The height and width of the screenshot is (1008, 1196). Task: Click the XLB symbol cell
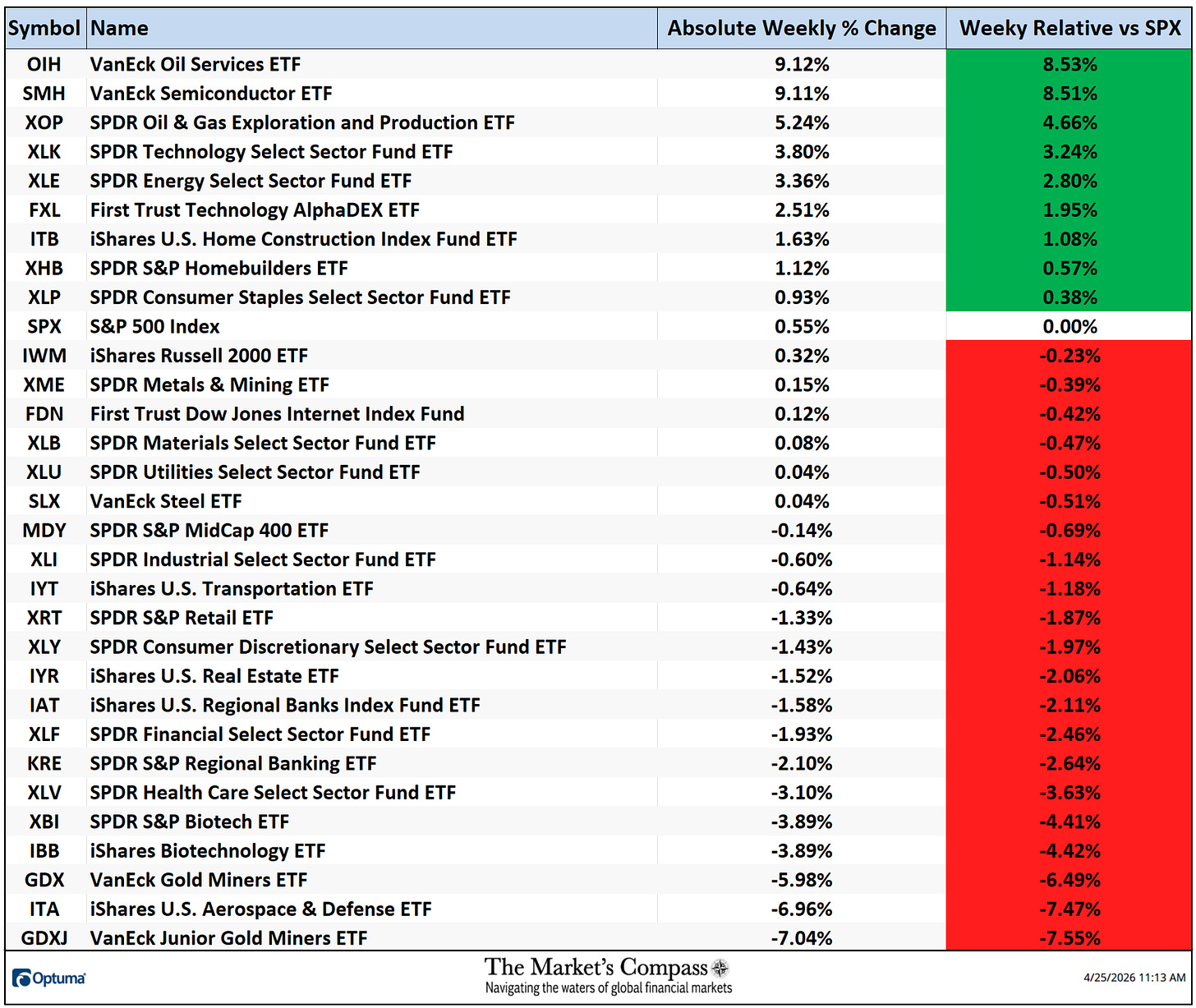click(x=44, y=444)
